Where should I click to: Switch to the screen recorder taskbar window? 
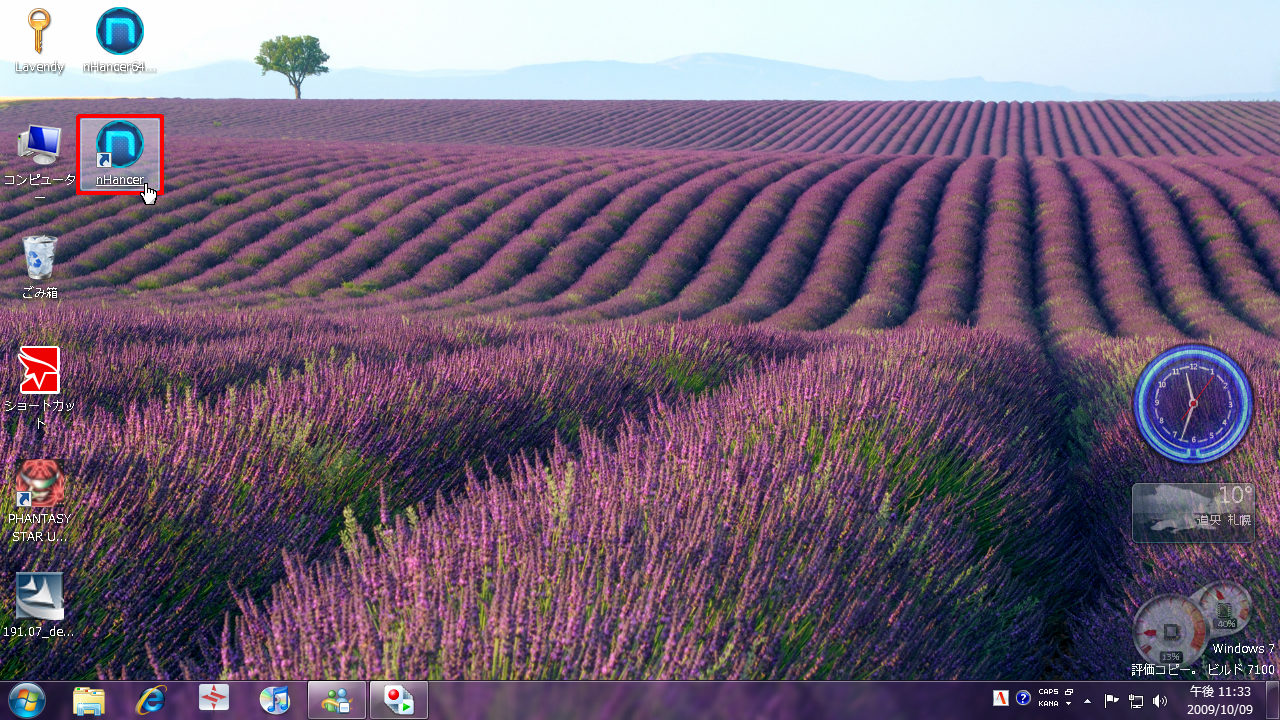point(399,700)
